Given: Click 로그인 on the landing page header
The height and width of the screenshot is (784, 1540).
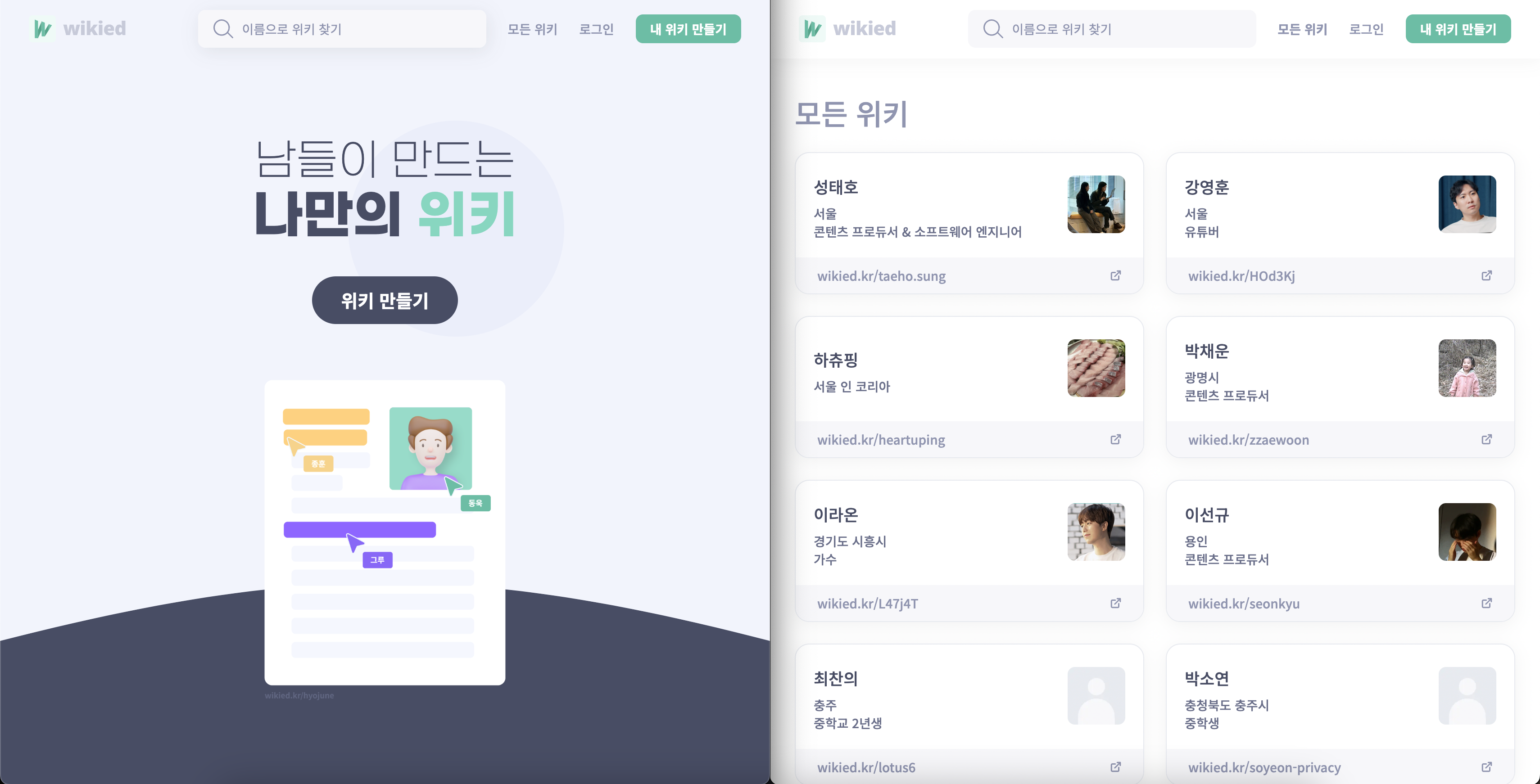Looking at the screenshot, I should 596,29.
